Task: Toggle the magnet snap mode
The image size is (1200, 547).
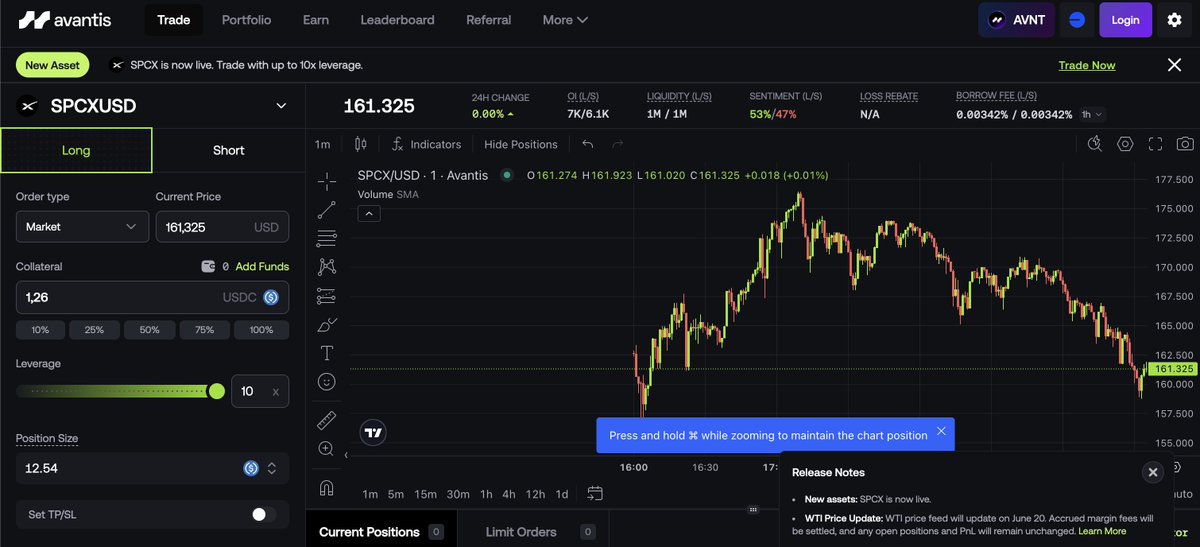Action: (x=326, y=488)
